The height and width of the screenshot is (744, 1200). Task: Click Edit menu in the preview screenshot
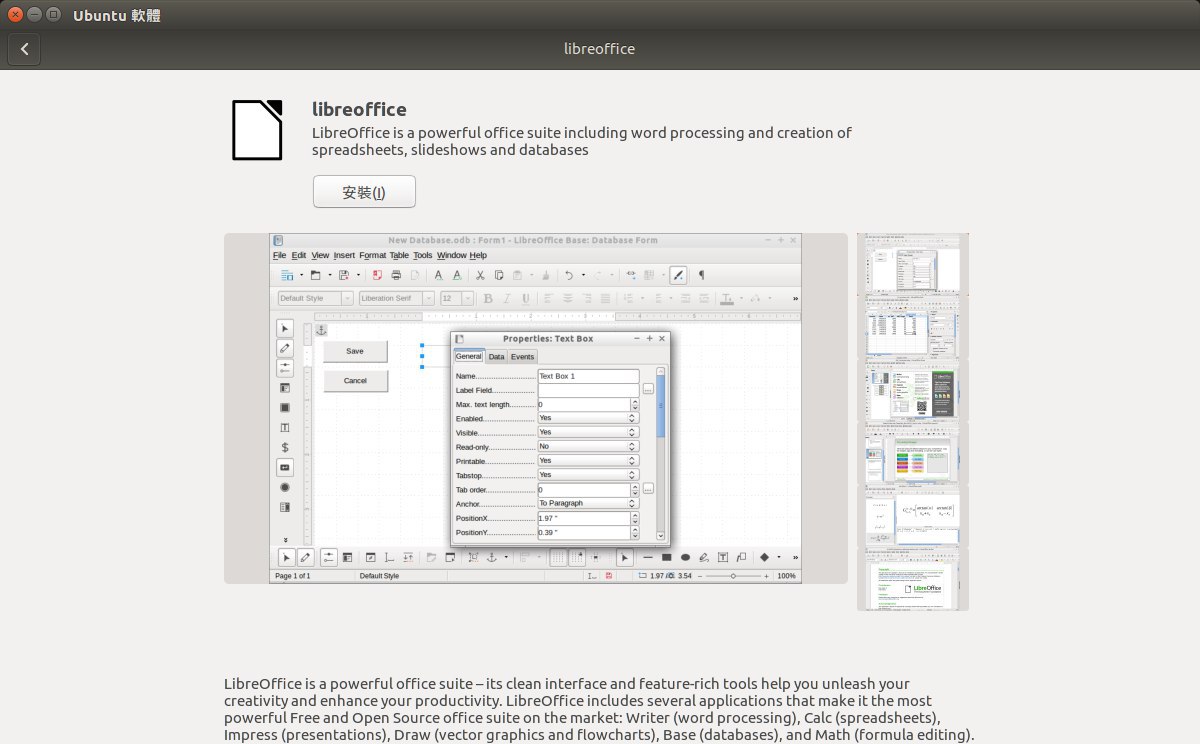point(299,255)
